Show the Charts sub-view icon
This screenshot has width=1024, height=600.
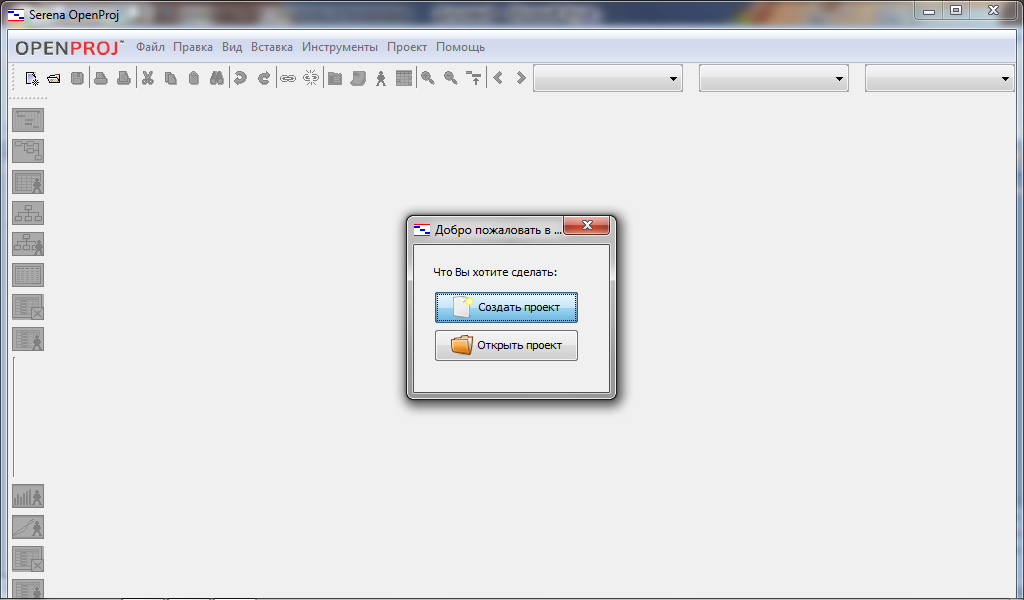(x=28, y=527)
